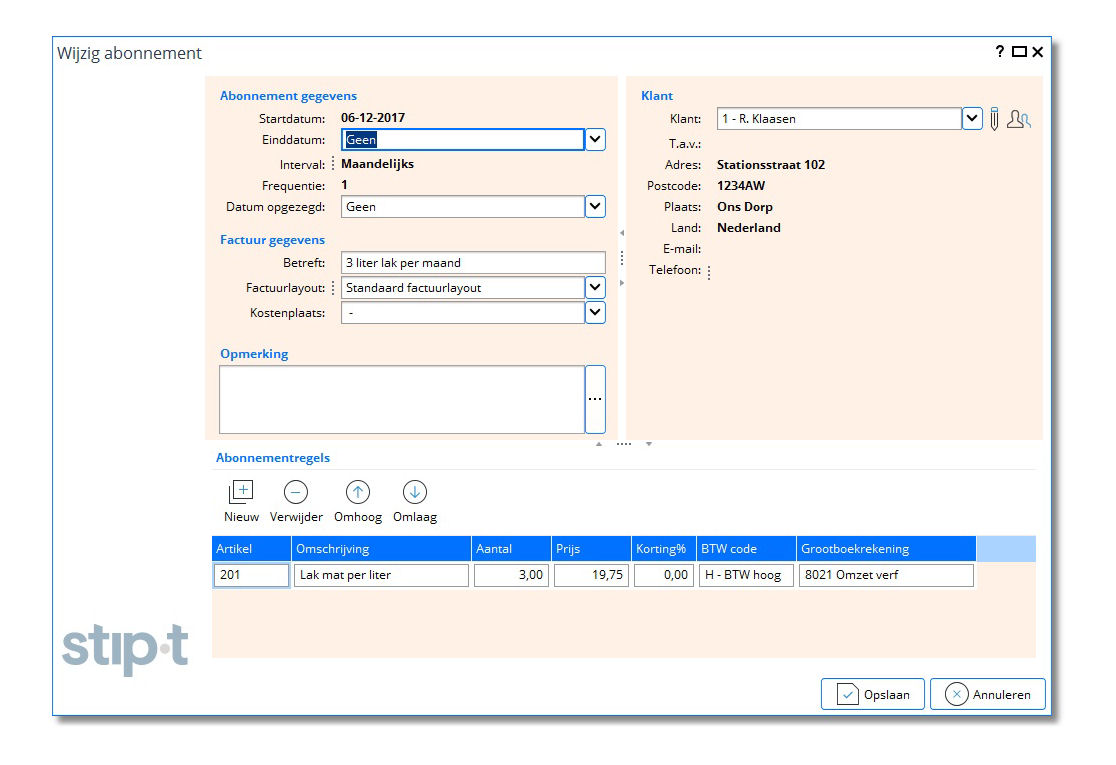
Task: Move row down with Omlaag icon
Action: [415, 492]
